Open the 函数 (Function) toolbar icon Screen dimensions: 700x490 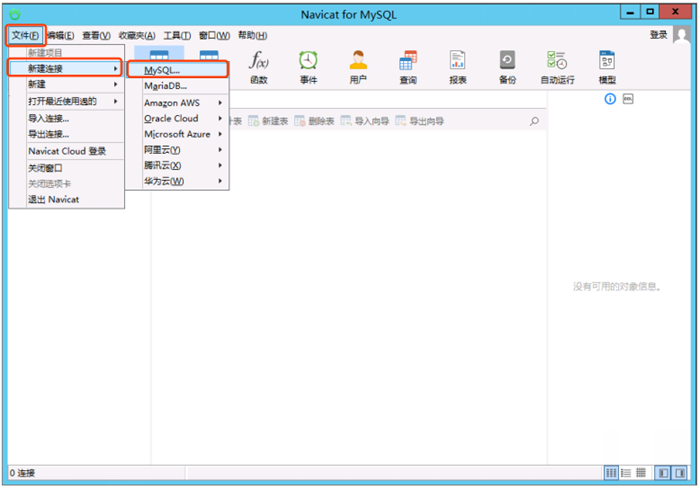point(258,66)
